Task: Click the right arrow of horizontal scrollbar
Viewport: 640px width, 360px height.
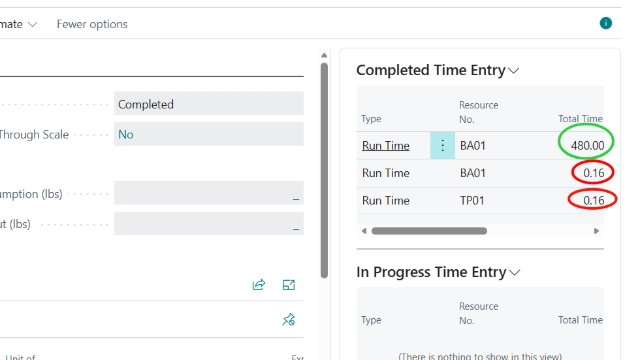Action: coord(596,231)
